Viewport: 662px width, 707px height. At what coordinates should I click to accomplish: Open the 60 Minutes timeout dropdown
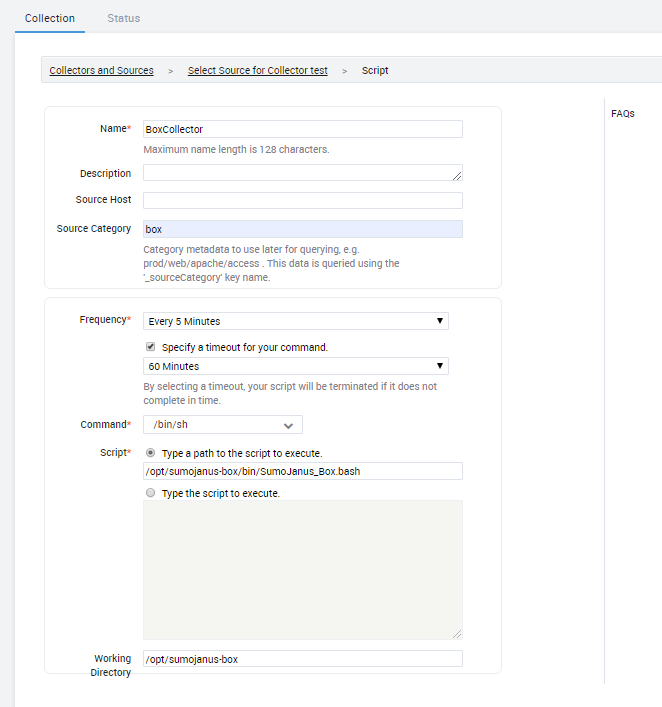coord(296,366)
